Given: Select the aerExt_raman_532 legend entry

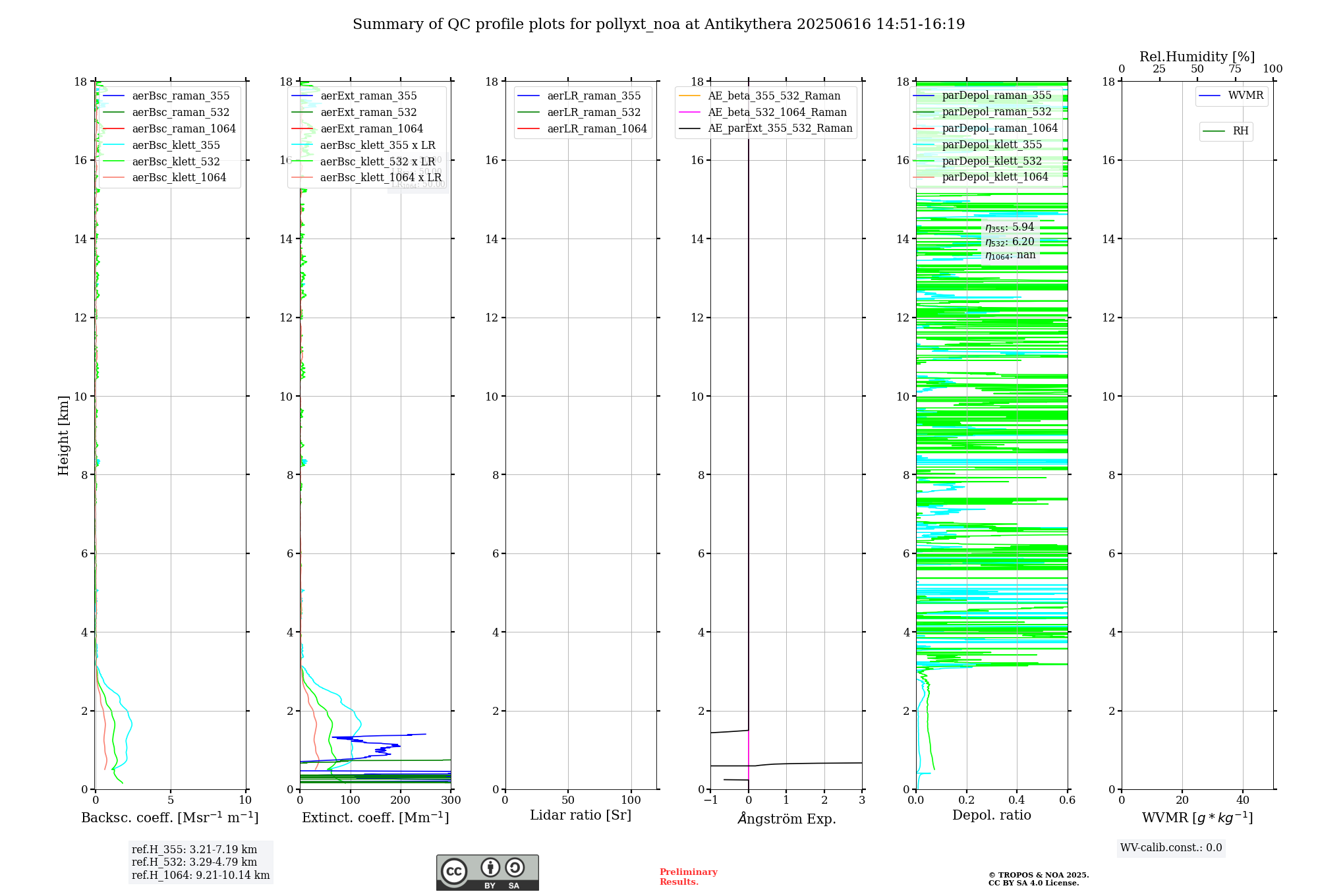Looking at the screenshot, I should (354, 113).
